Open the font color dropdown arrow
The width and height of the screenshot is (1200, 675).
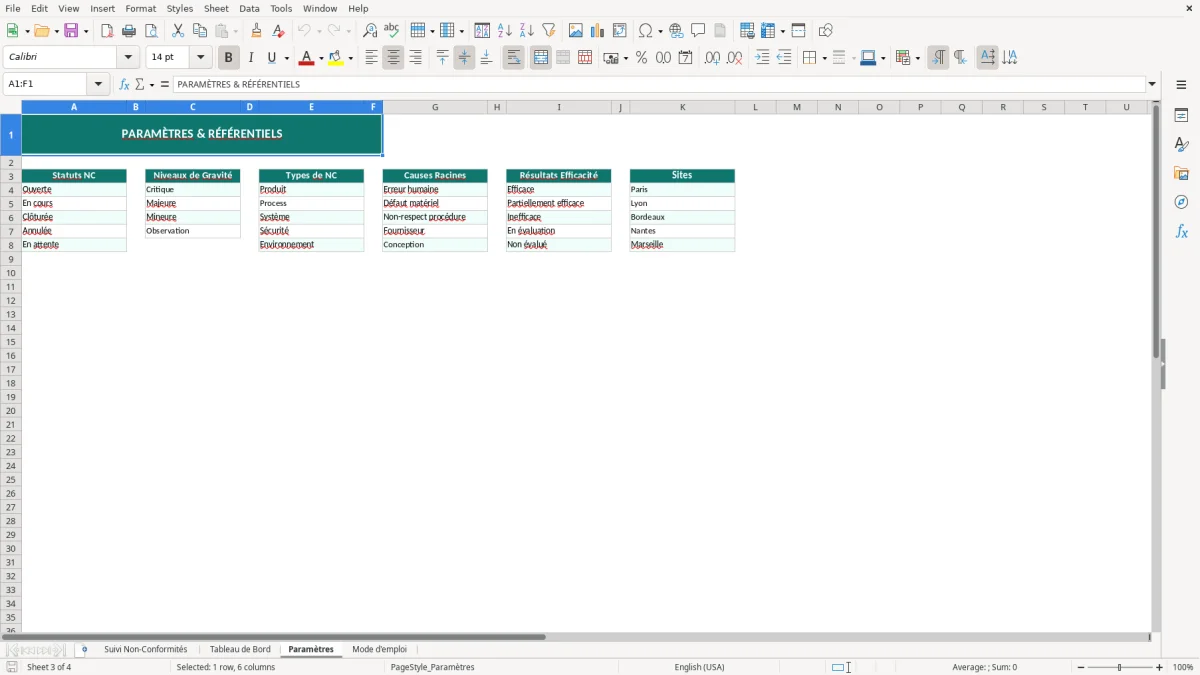point(321,58)
